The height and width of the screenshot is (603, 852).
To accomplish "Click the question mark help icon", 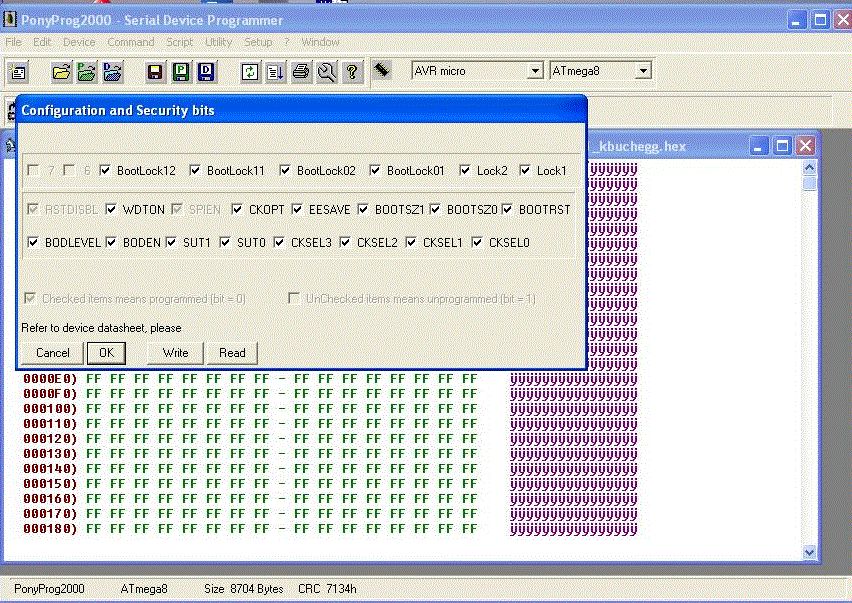I will coord(352,72).
